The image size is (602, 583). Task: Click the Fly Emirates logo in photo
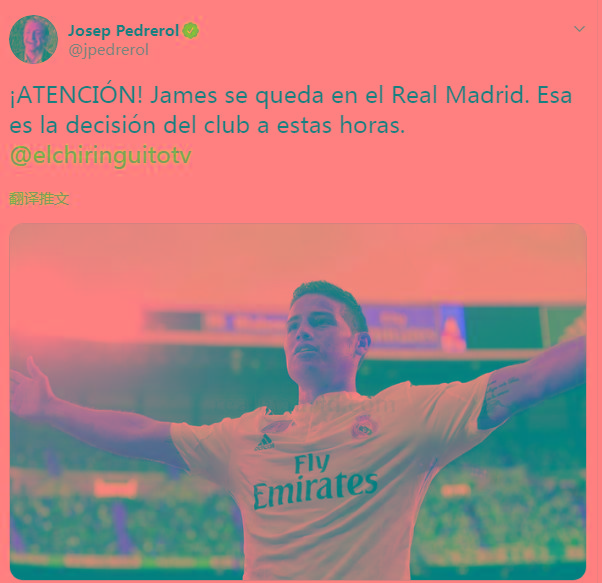(315, 482)
